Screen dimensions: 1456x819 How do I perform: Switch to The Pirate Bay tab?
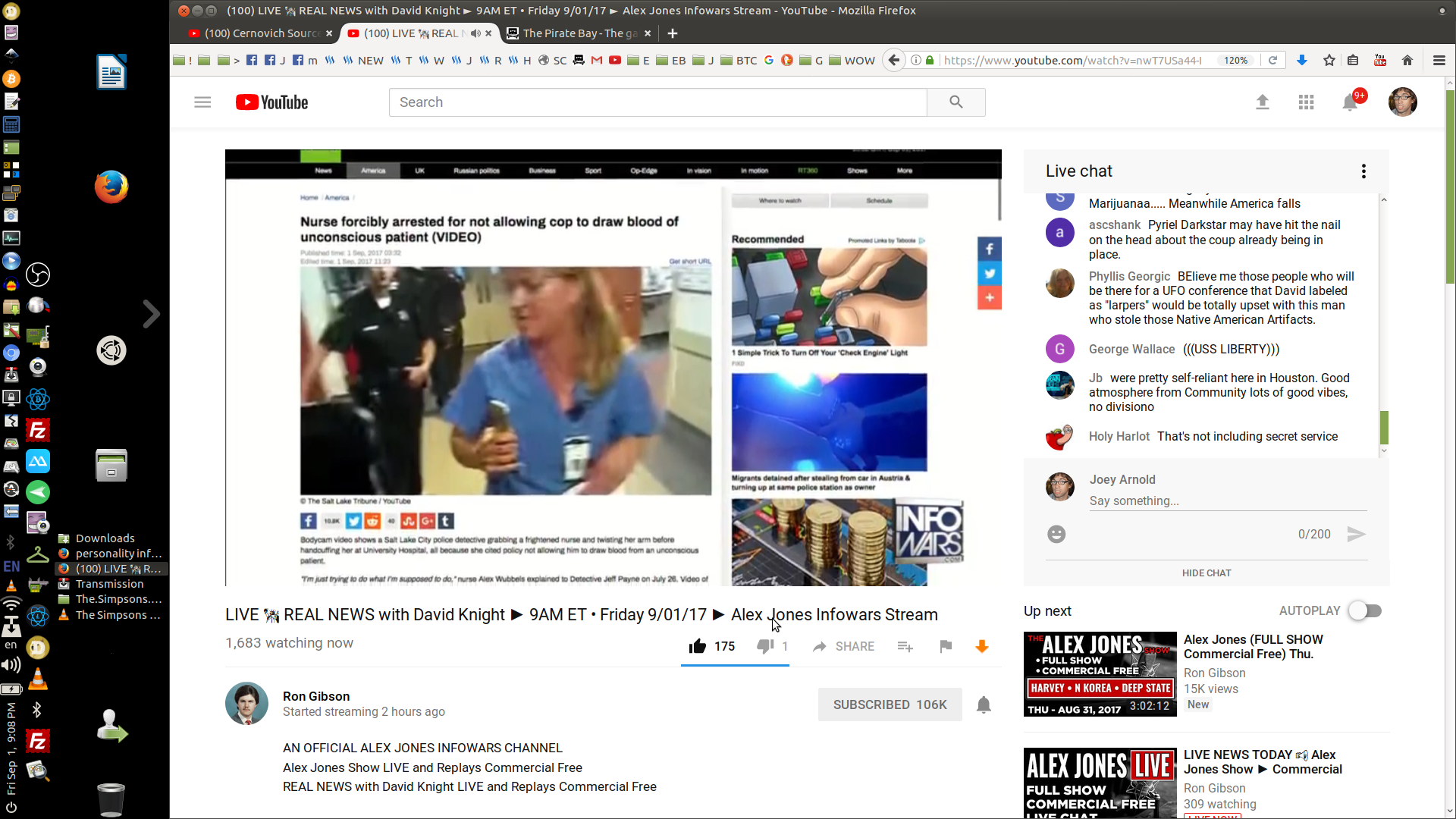click(x=579, y=33)
